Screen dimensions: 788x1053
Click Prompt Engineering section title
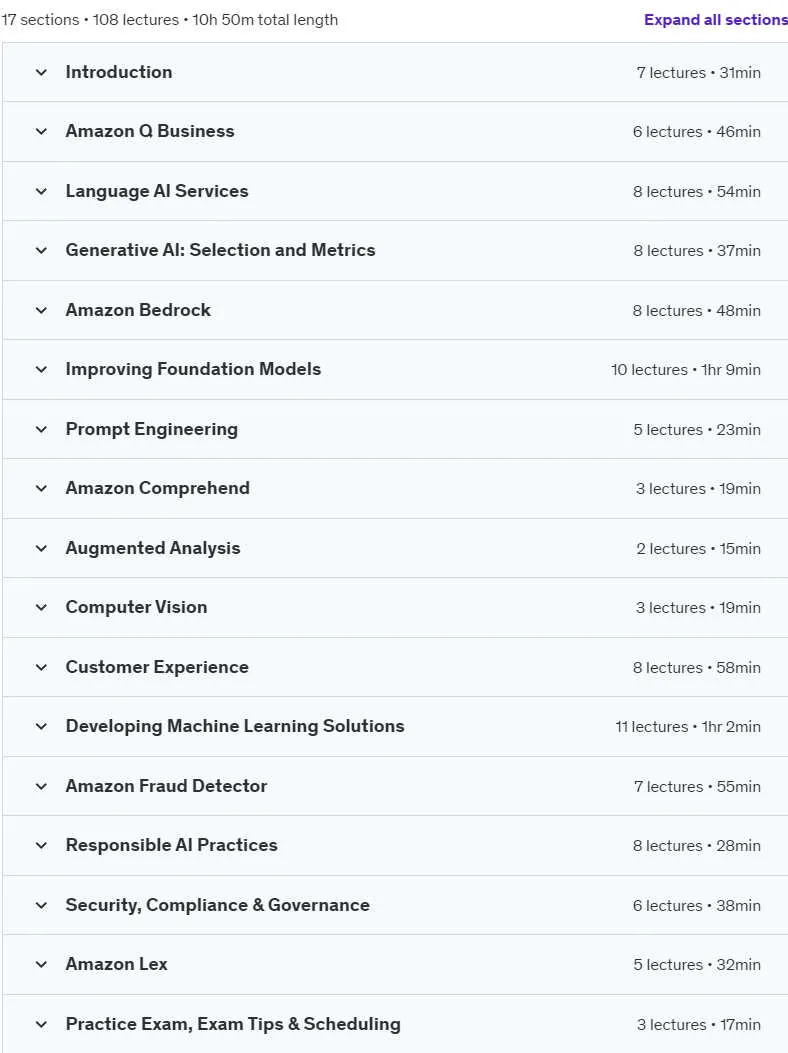click(152, 429)
